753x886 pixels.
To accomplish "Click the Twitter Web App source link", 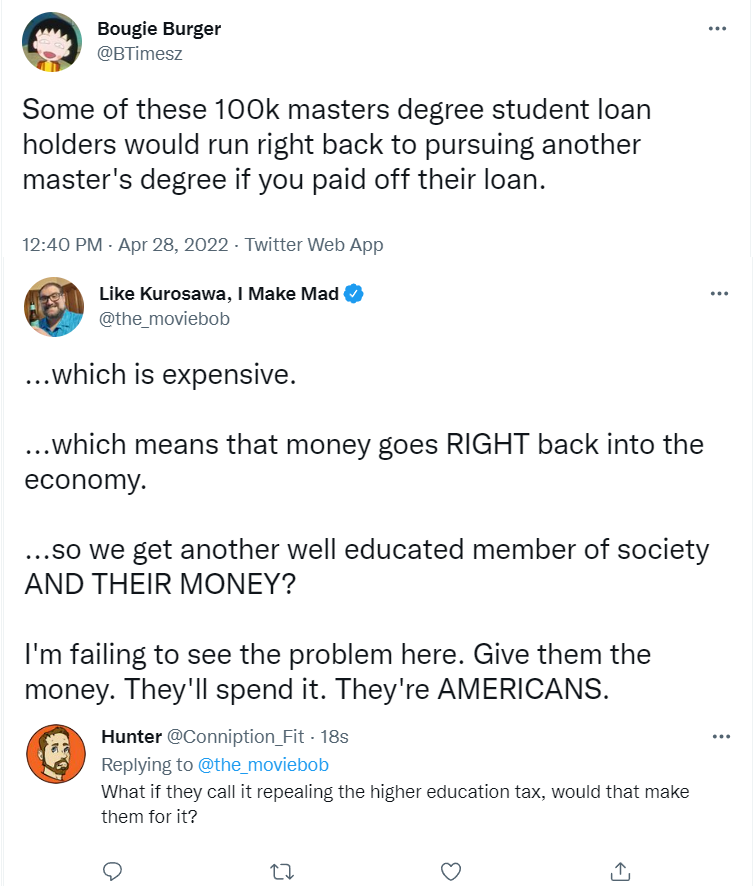I will (313, 244).
